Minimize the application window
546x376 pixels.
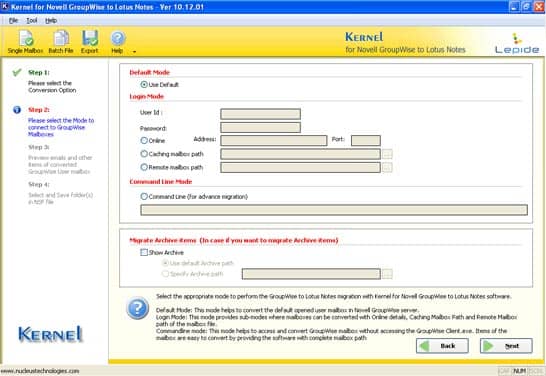pos(514,7)
